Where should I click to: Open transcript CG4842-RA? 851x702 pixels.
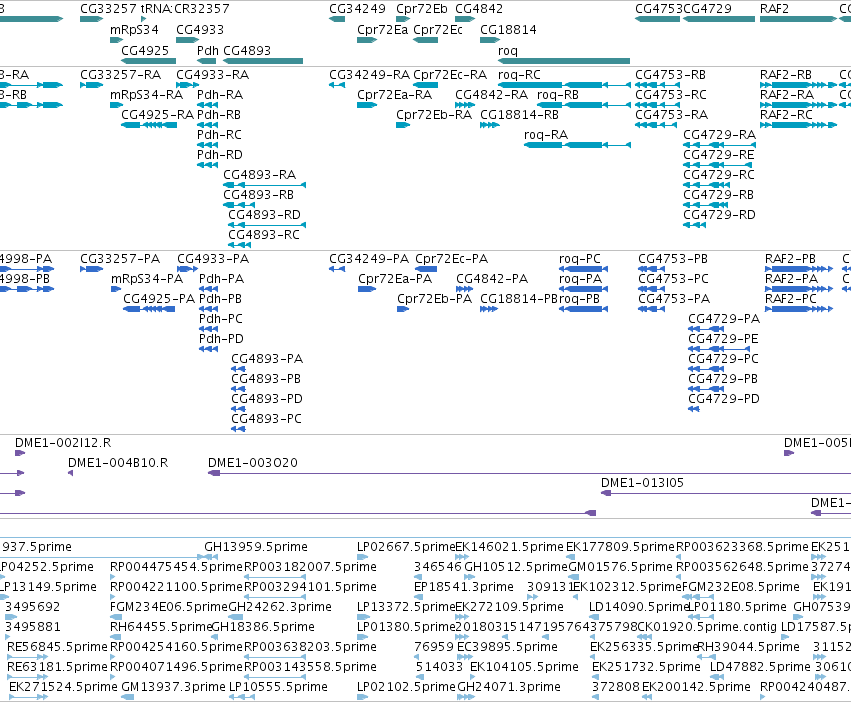point(491,94)
